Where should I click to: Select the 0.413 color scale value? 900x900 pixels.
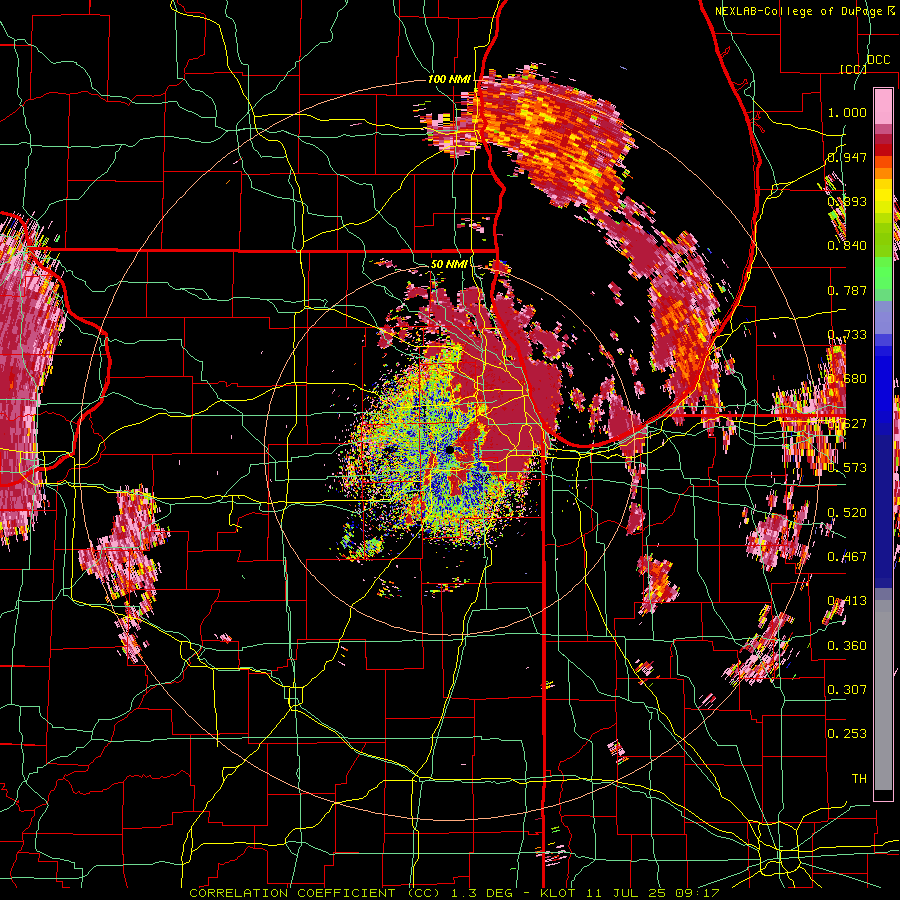pyautogui.click(x=847, y=601)
